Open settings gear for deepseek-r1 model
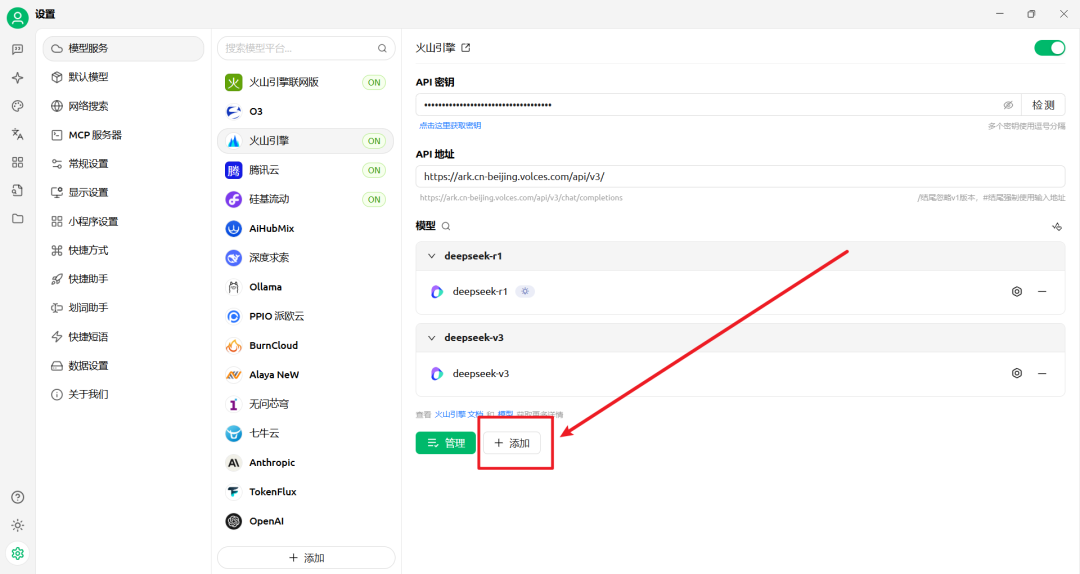Screen dimensions: 1080x574 point(1017,291)
